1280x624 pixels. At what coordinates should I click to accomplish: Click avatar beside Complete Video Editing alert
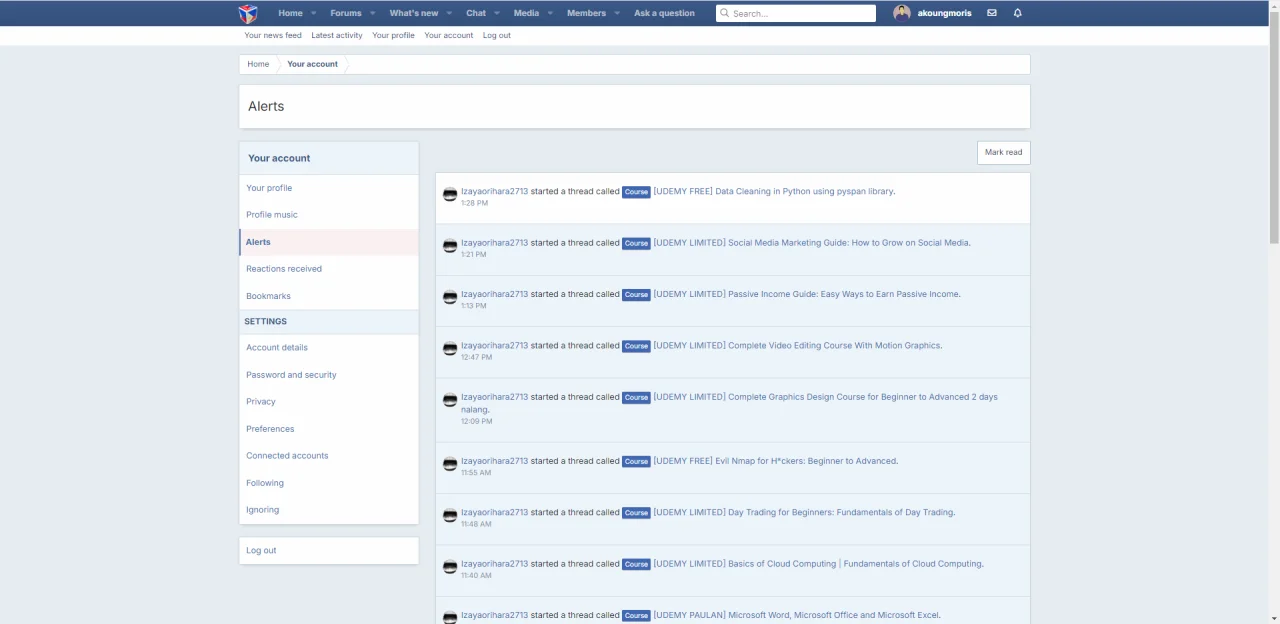[x=450, y=348]
